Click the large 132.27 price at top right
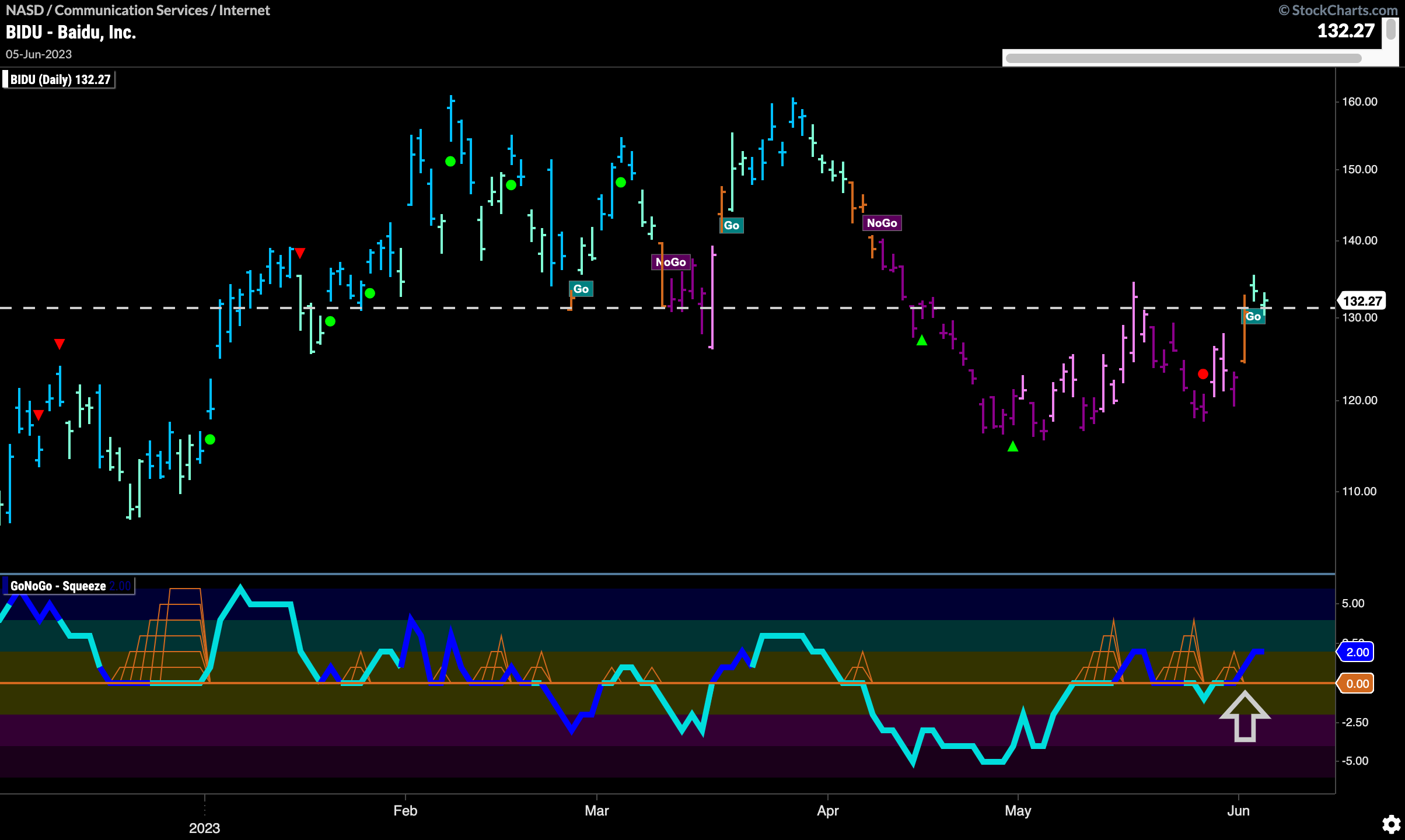The height and width of the screenshot is (840, 1405). pyautogui.click(x=1346, y=30)
